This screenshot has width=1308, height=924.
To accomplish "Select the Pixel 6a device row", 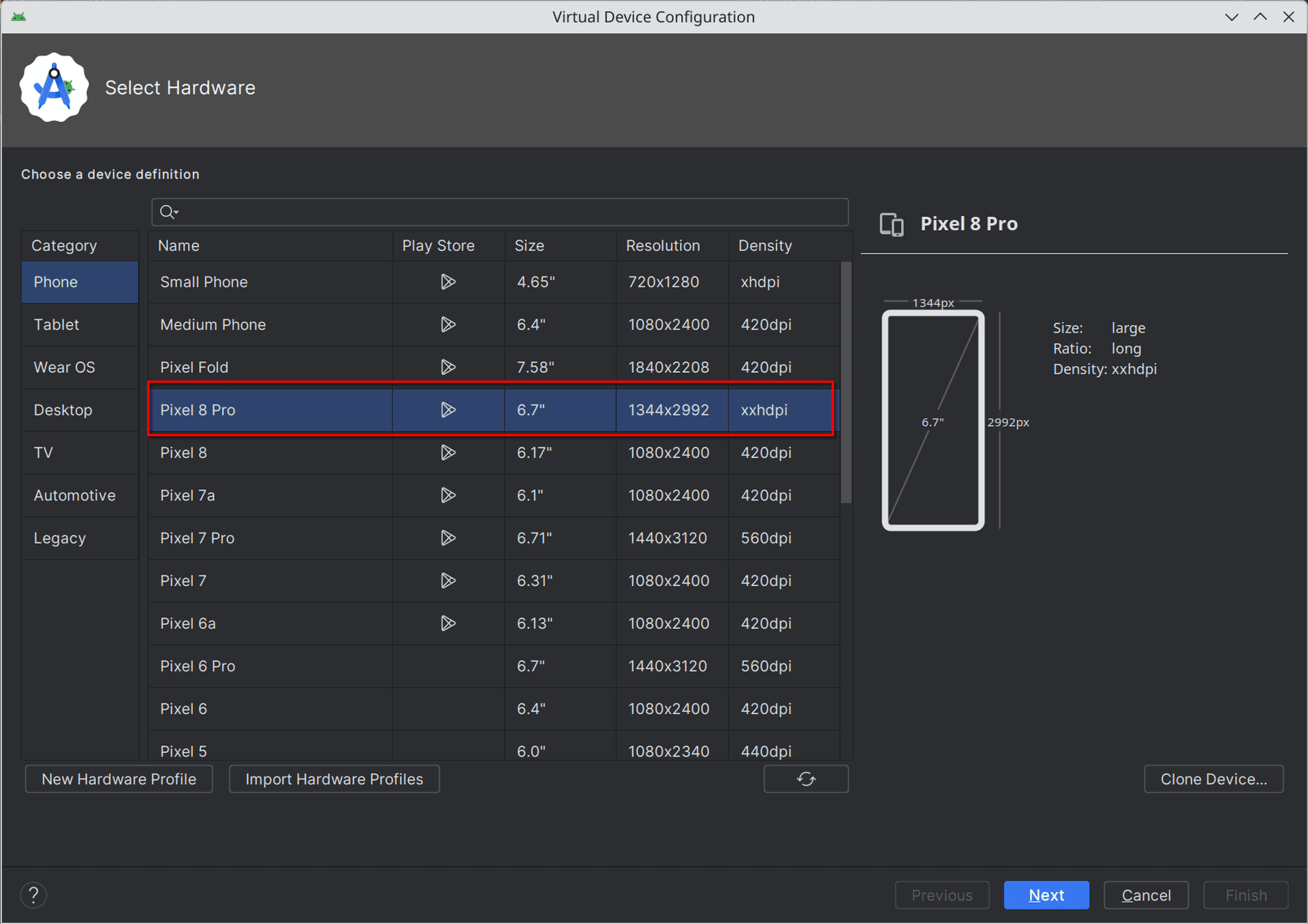I will tap(494, 624).
